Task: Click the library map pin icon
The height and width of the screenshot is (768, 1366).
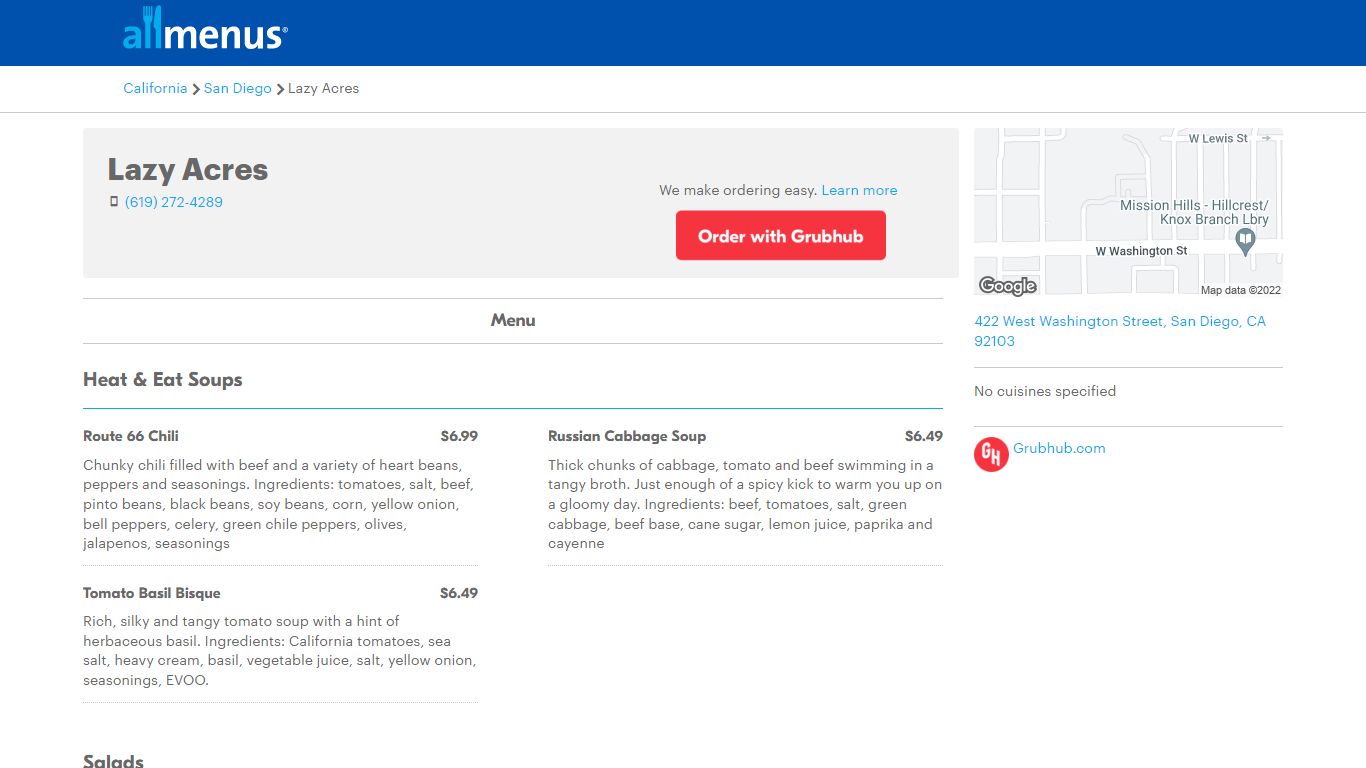Action: tap(1245, 241)
